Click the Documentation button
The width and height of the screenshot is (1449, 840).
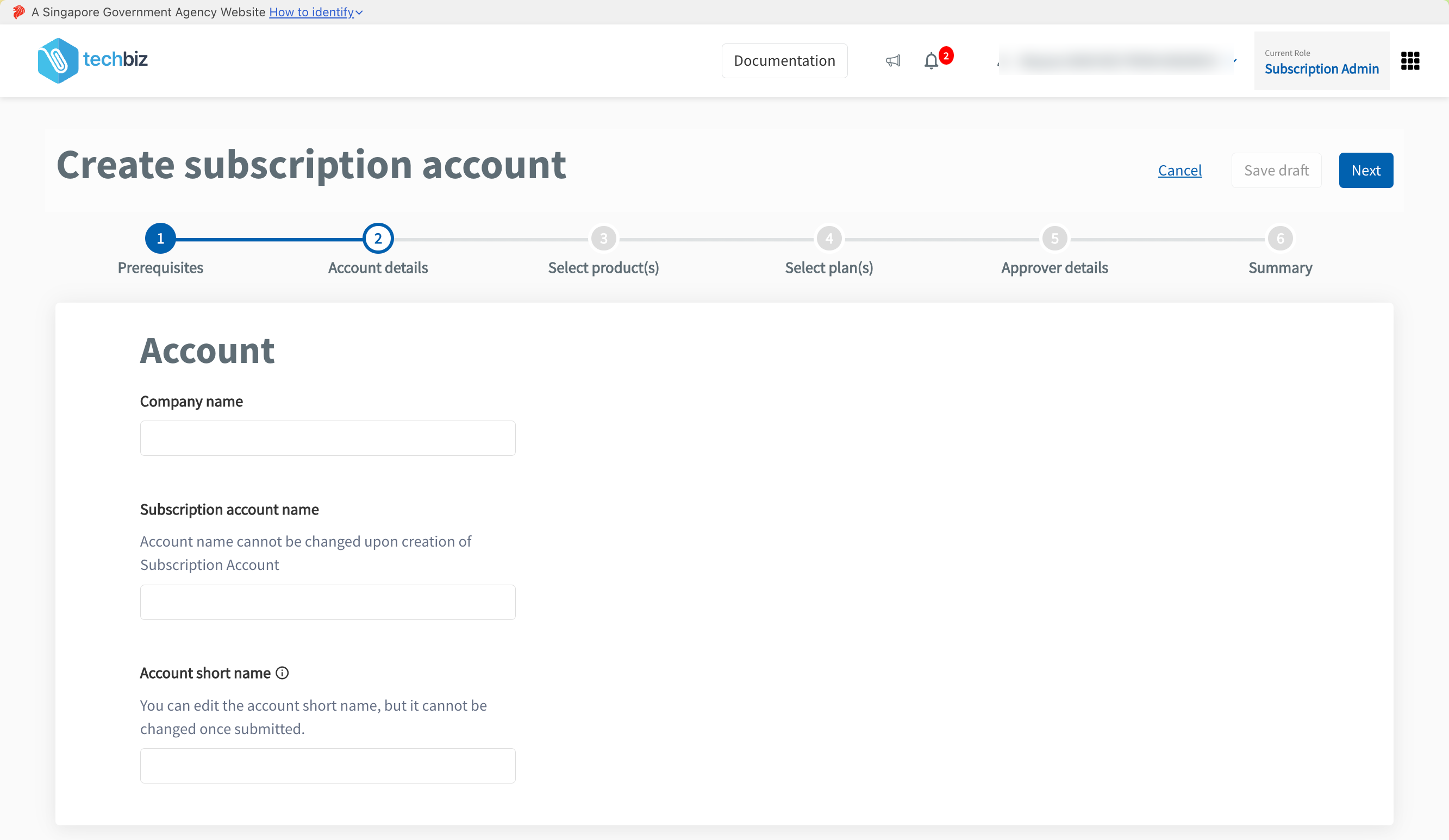(784, 60)
